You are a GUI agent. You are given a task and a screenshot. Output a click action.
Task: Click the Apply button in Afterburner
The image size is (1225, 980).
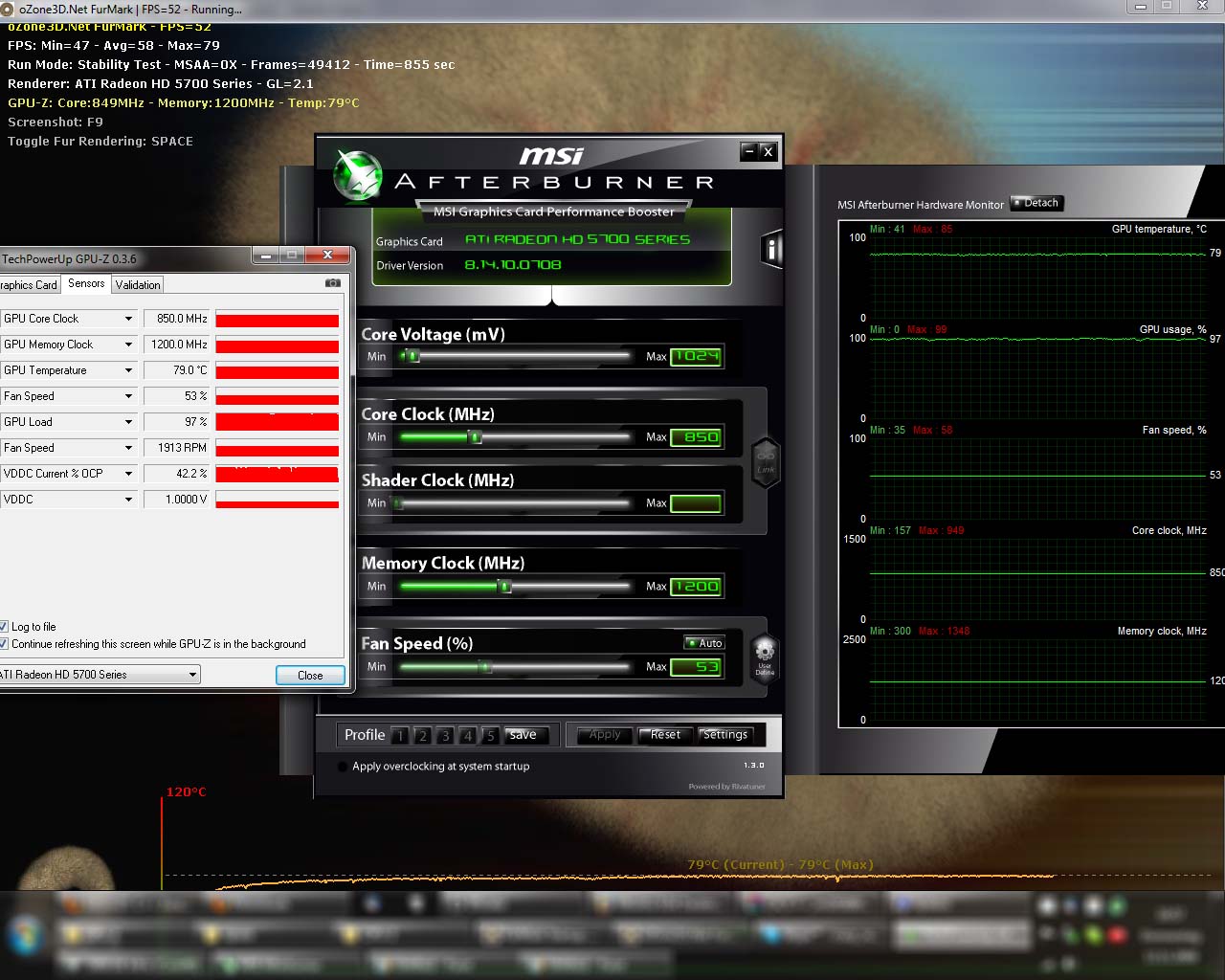[x=605, y=735]
